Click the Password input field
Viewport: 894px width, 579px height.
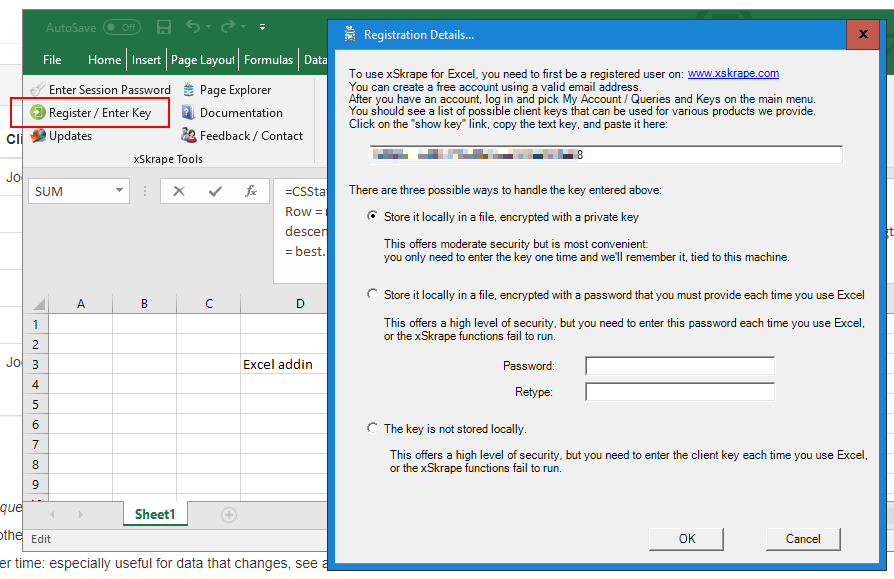[680, 366]
